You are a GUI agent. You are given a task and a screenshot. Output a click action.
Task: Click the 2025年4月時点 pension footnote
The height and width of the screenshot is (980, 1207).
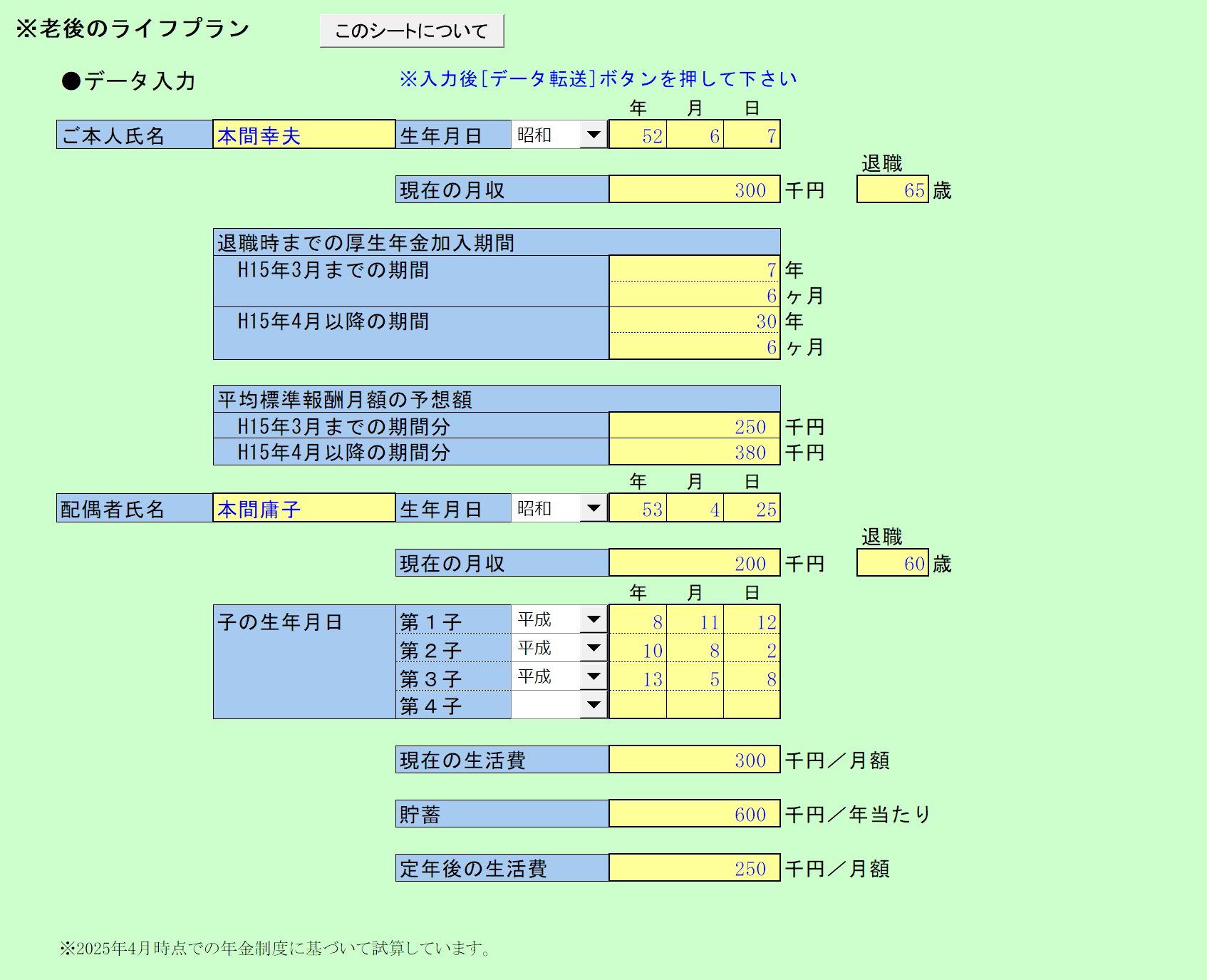pos(276,948)
